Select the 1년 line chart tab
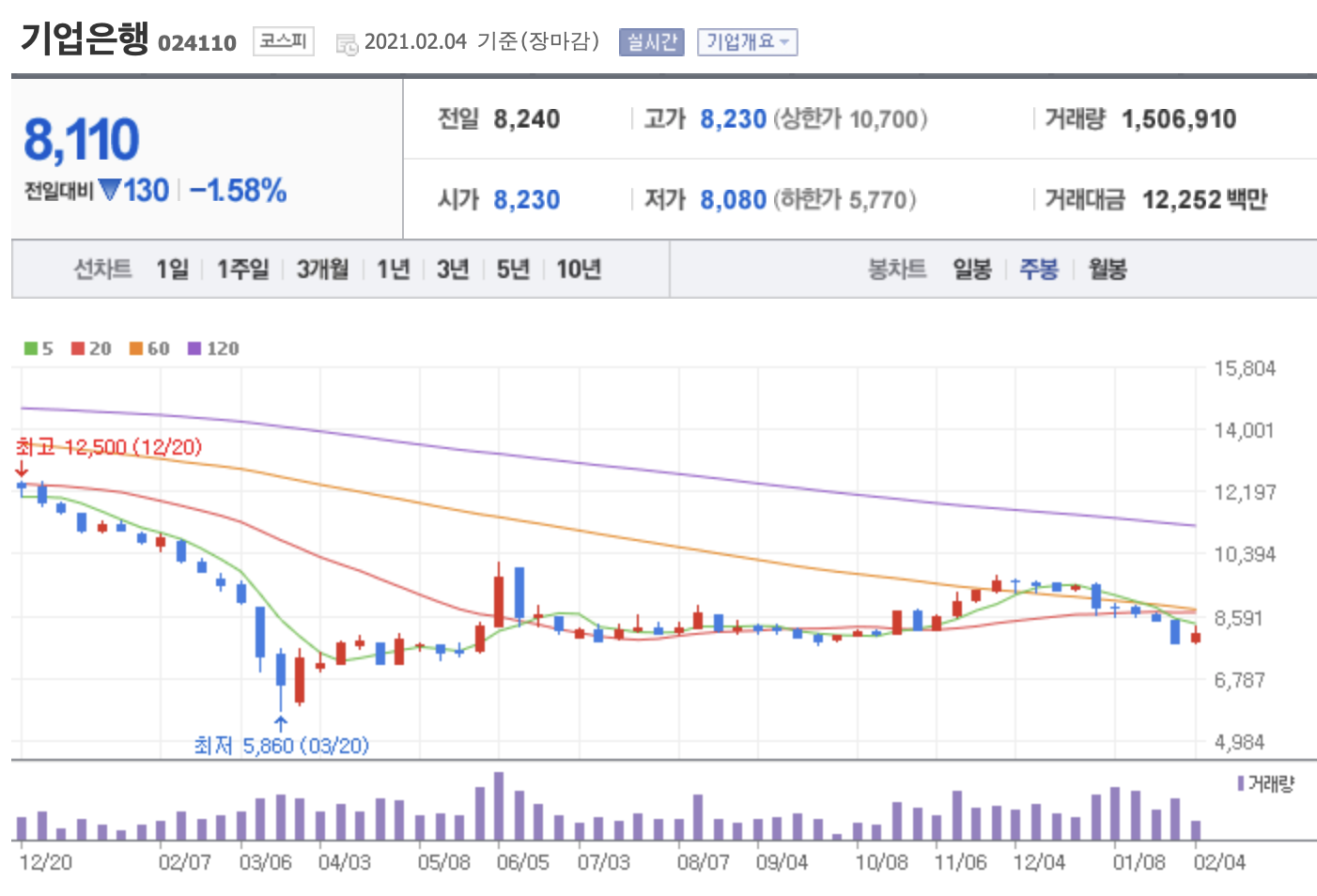Viewport: 1317px width, 896px height. point(394,270)
